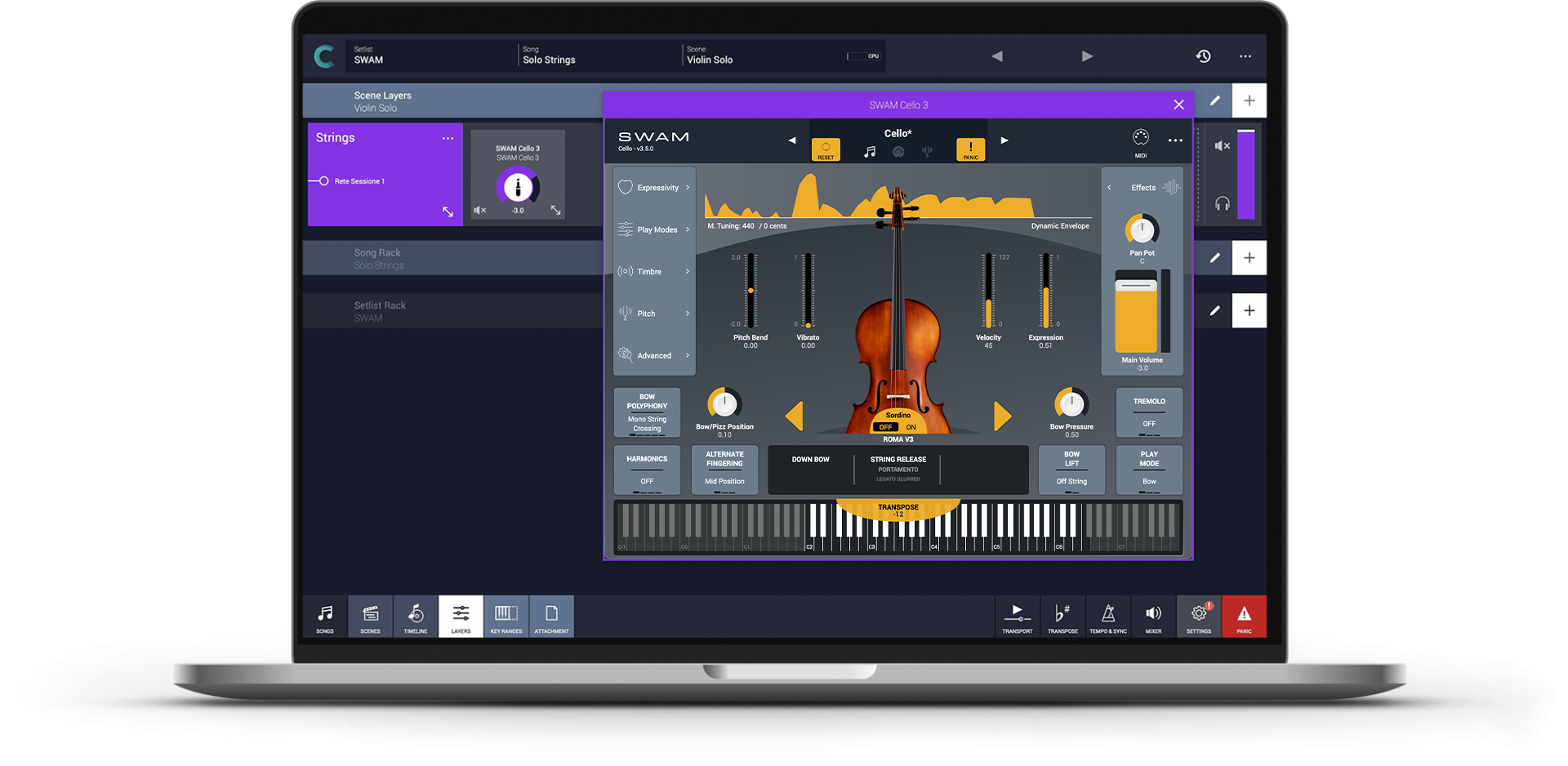1568x766 pixels.
Task: Go to previous scene with top-bar left arrow
Action: click(x=997, y=56)
